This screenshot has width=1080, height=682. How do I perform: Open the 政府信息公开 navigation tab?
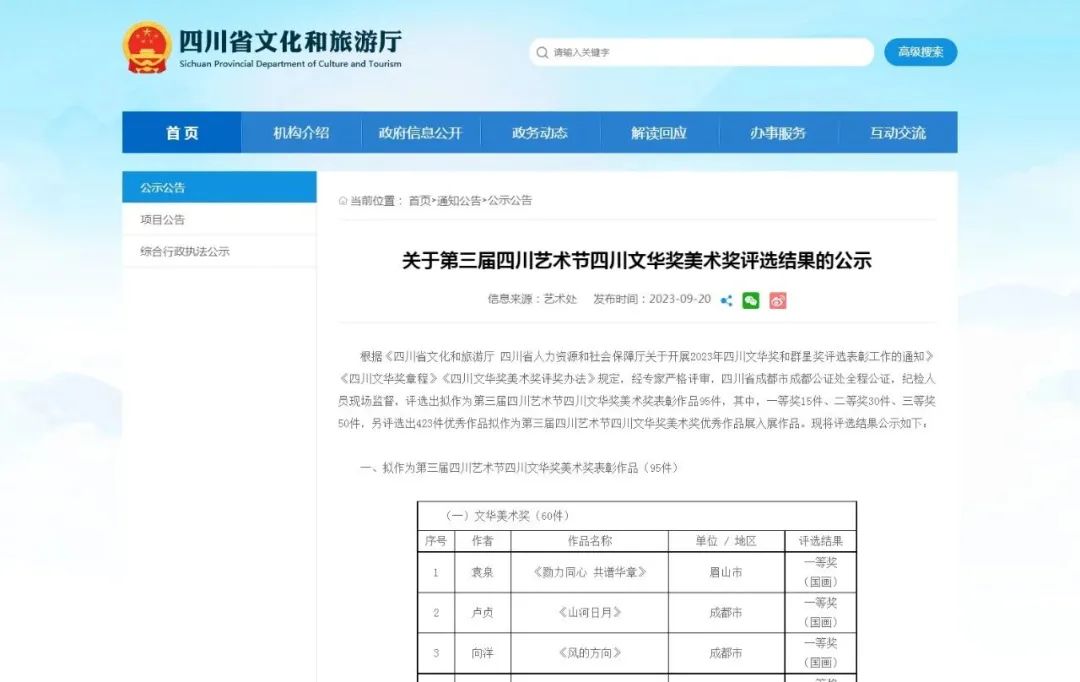click(x=420, y=132)
